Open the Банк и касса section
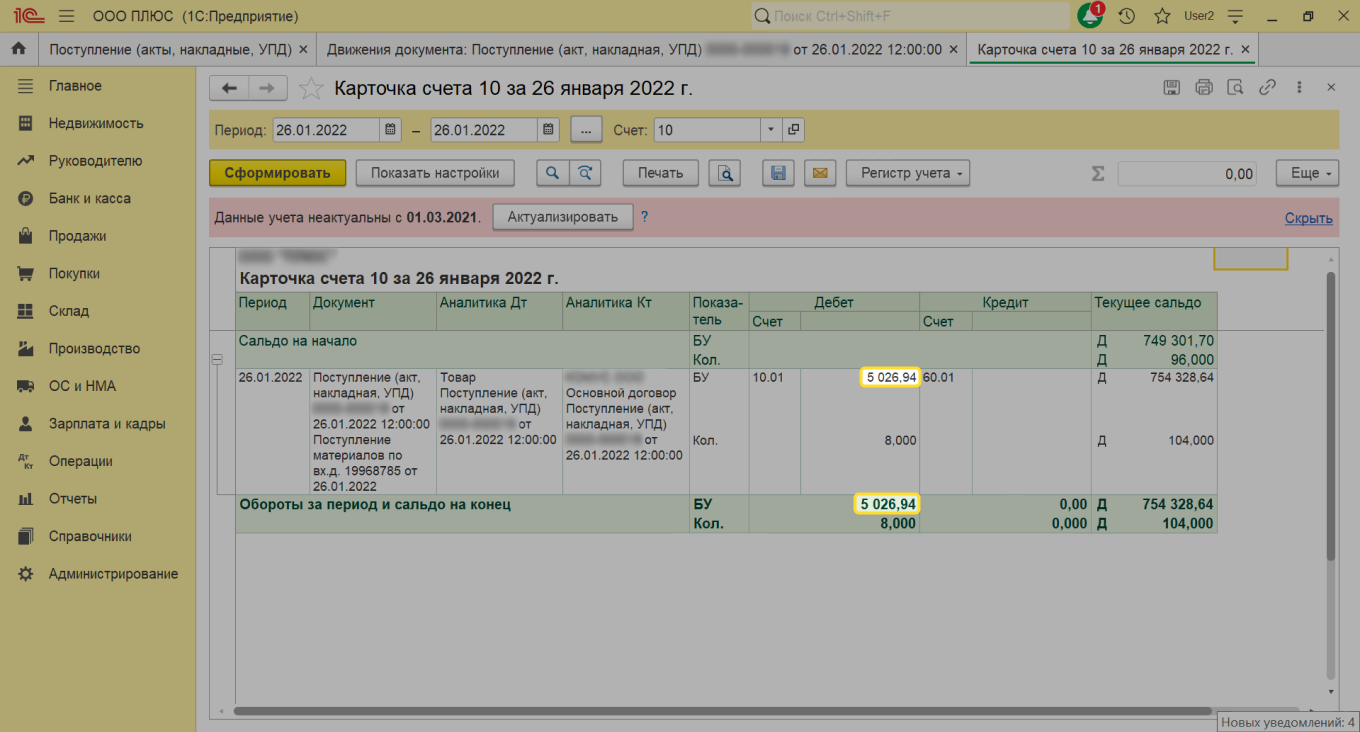 pyautogui.click(x=90, y=198)
